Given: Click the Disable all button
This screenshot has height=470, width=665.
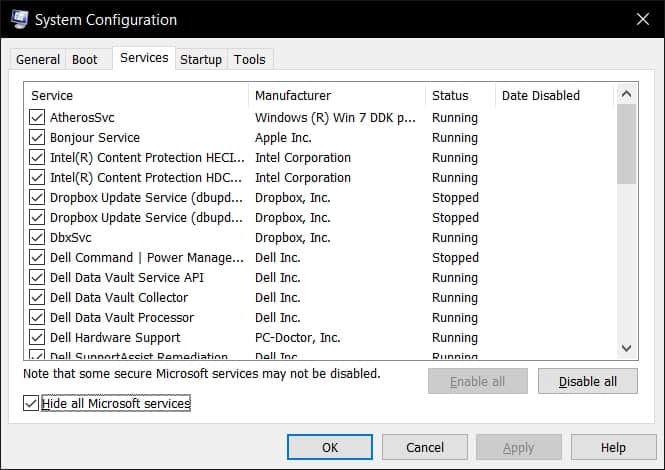Looking at the screenshot, I should pos(588,381).
